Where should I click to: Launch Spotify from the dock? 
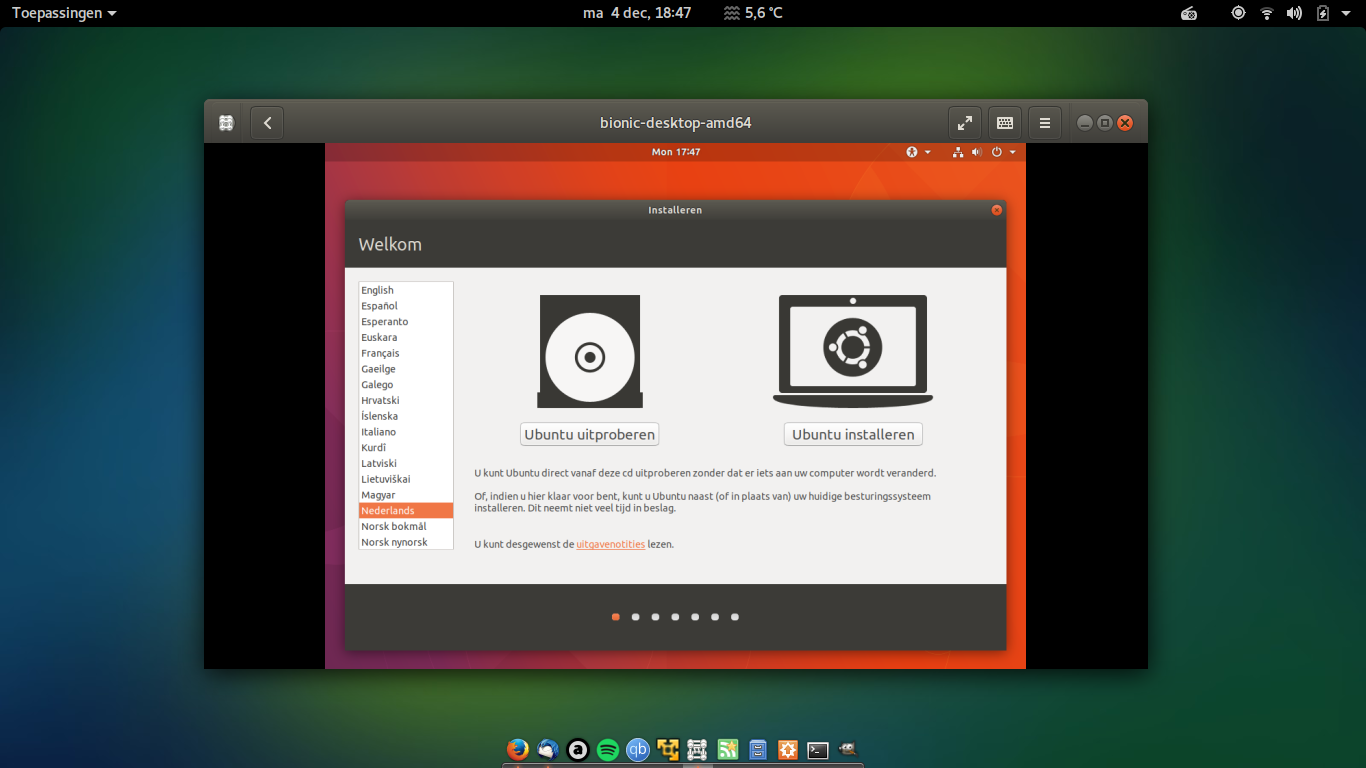pos(607,749)
